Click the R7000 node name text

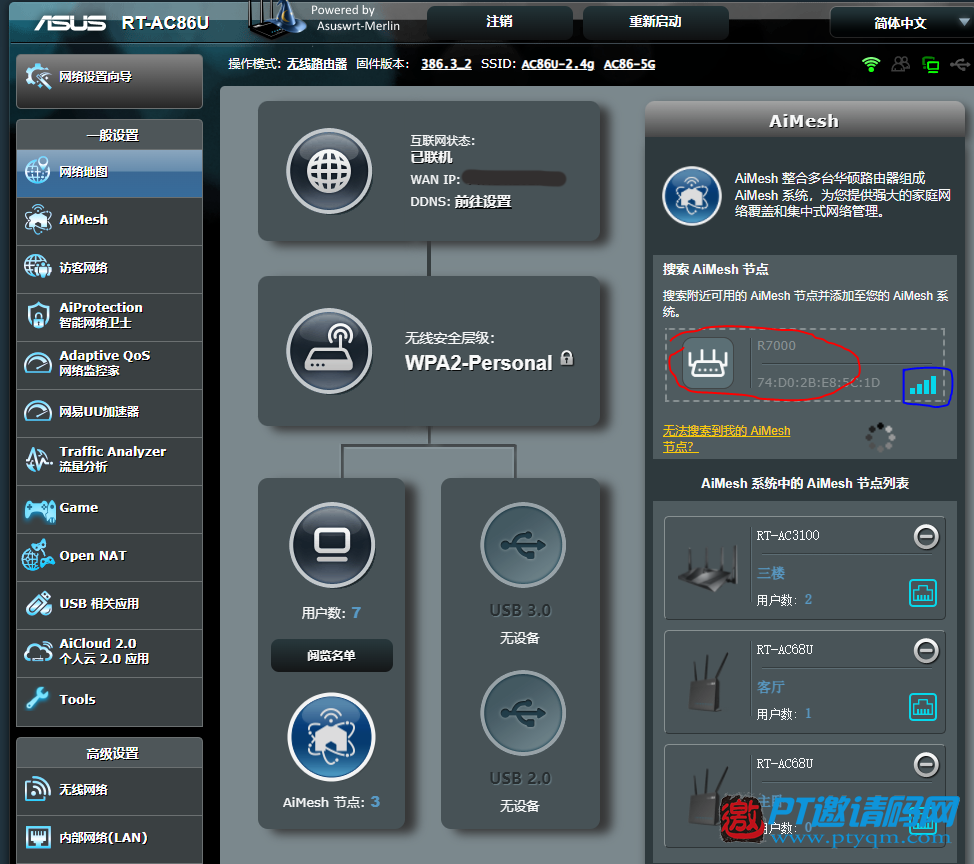tap(776, 346)
